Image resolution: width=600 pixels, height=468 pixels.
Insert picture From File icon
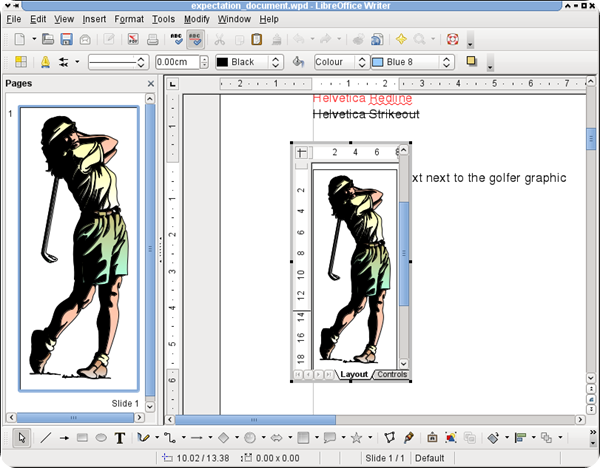click(x=451, y=437)
